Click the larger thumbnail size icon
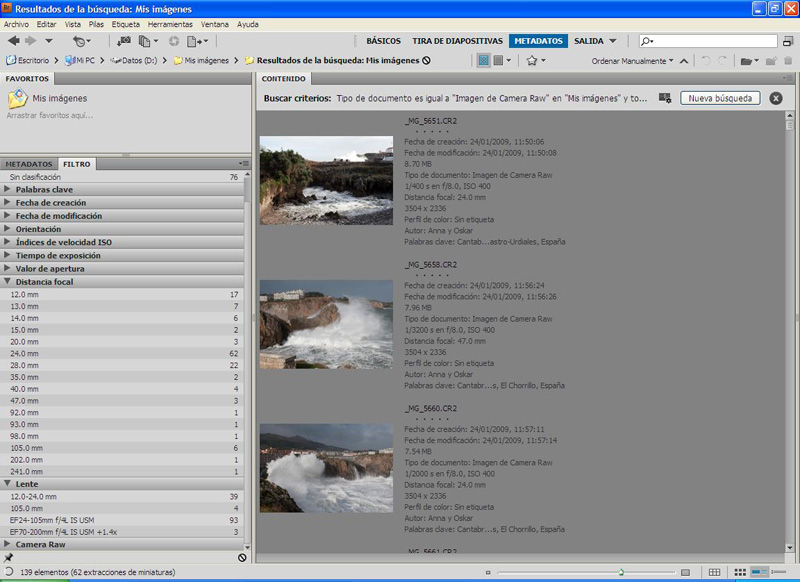This screenshot has height=582, width=800. pos(685,572)
